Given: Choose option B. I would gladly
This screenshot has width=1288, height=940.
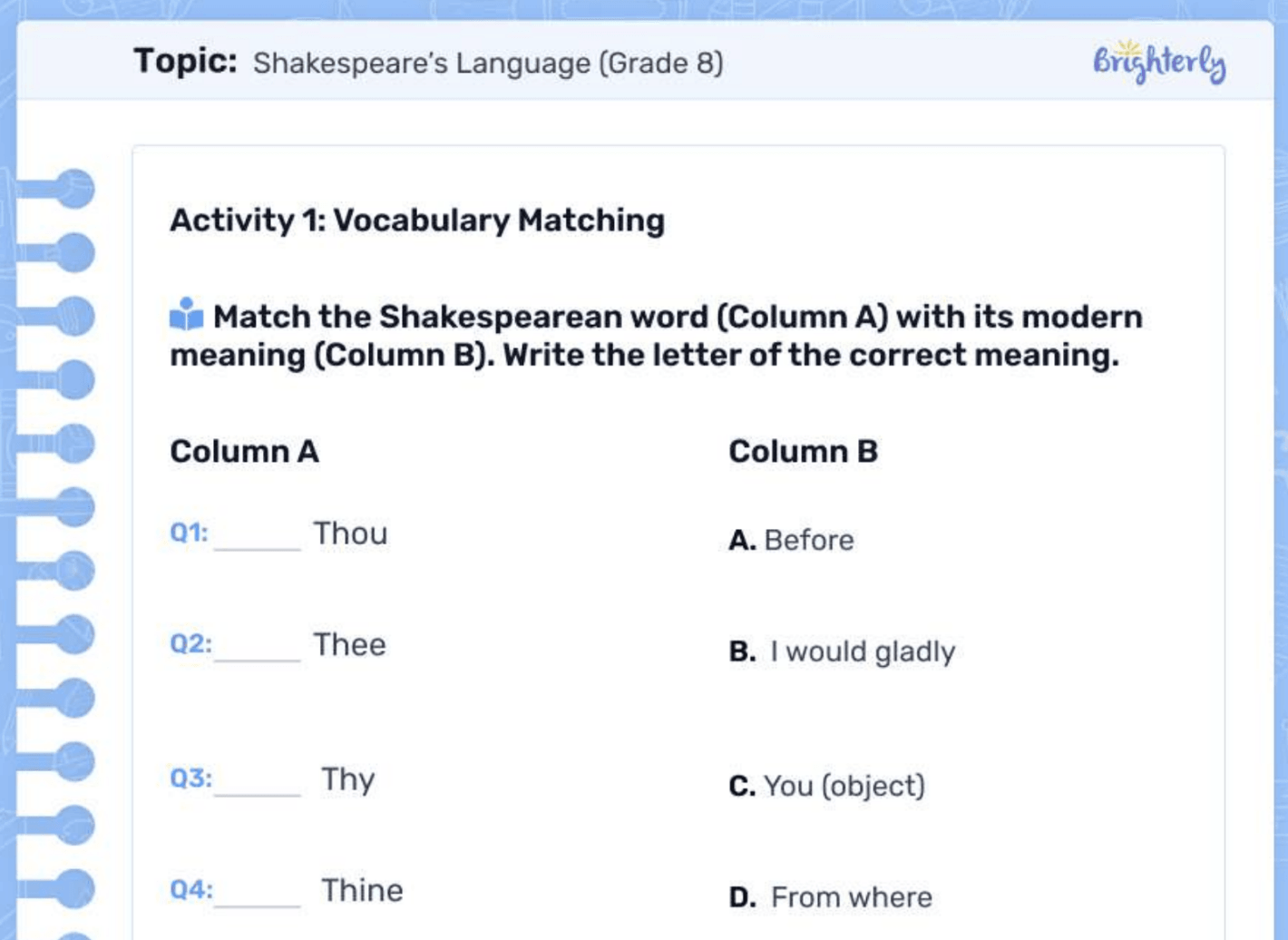Looking at the screenshot, I should click(x=842, y=651).
